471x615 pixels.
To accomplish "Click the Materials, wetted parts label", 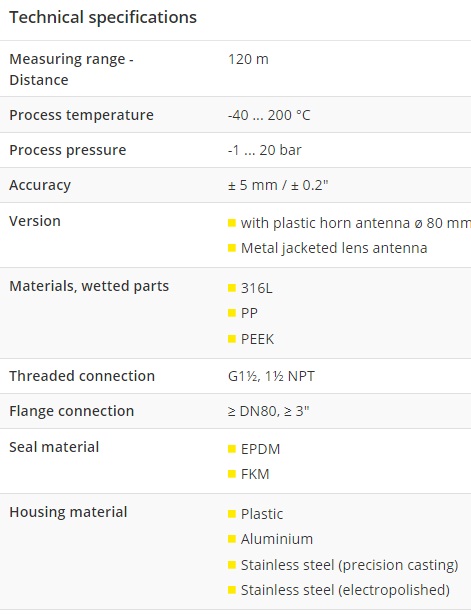I will click(89, 286).
